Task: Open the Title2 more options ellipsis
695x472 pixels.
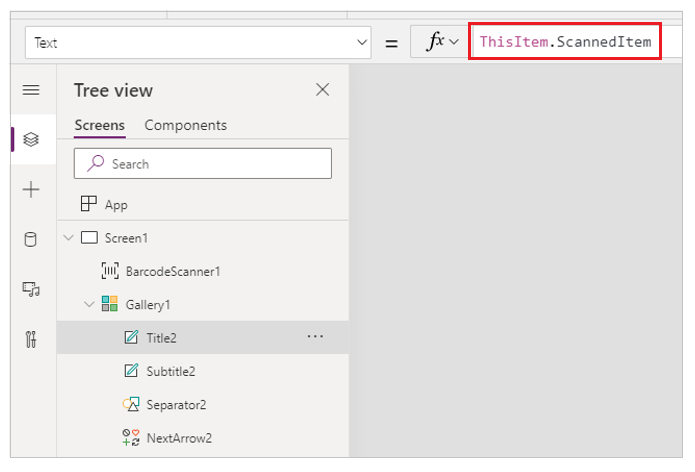Action: click(x=315, y=337)
